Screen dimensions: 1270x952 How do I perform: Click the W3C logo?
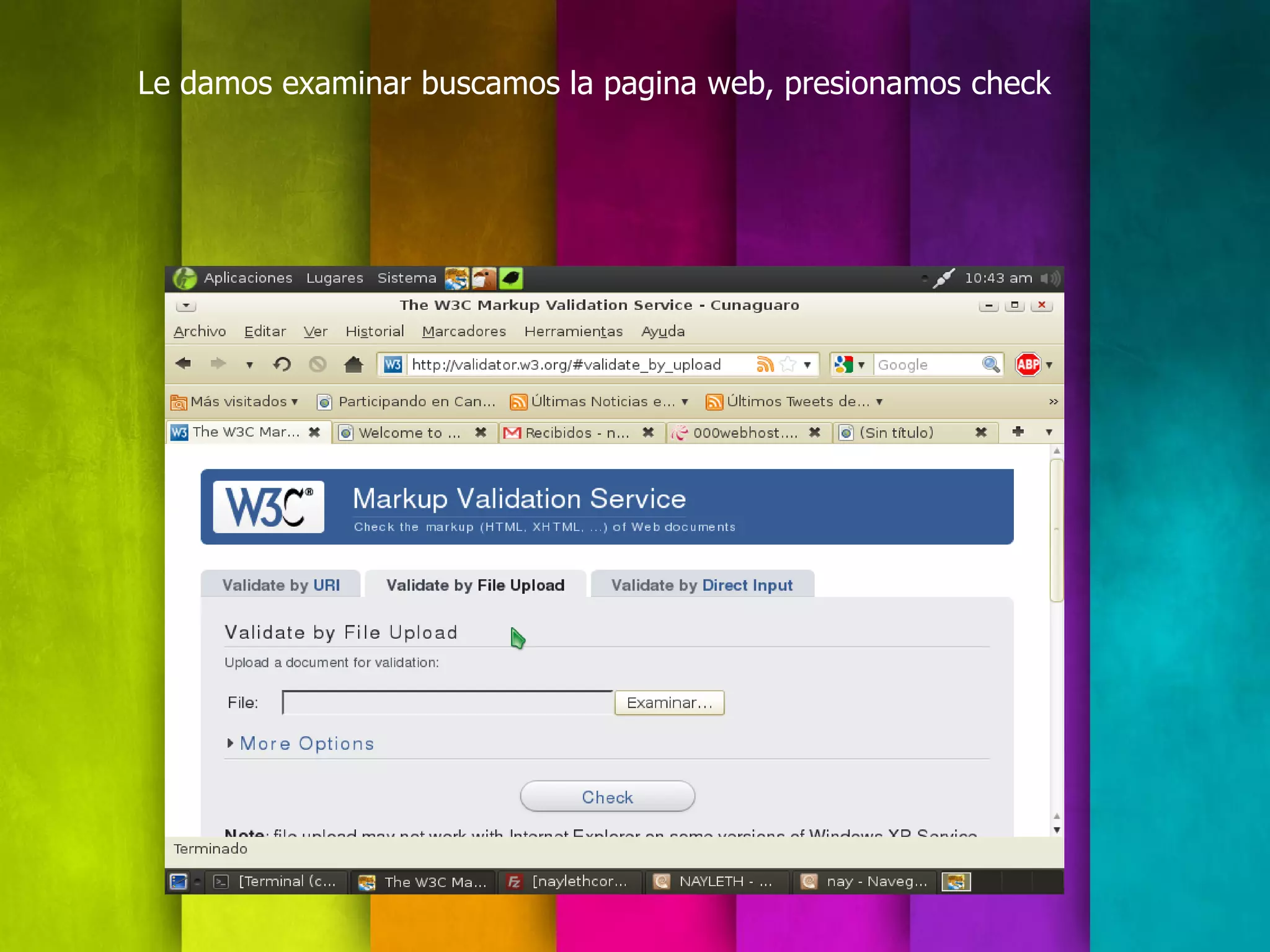coord(269,507)
